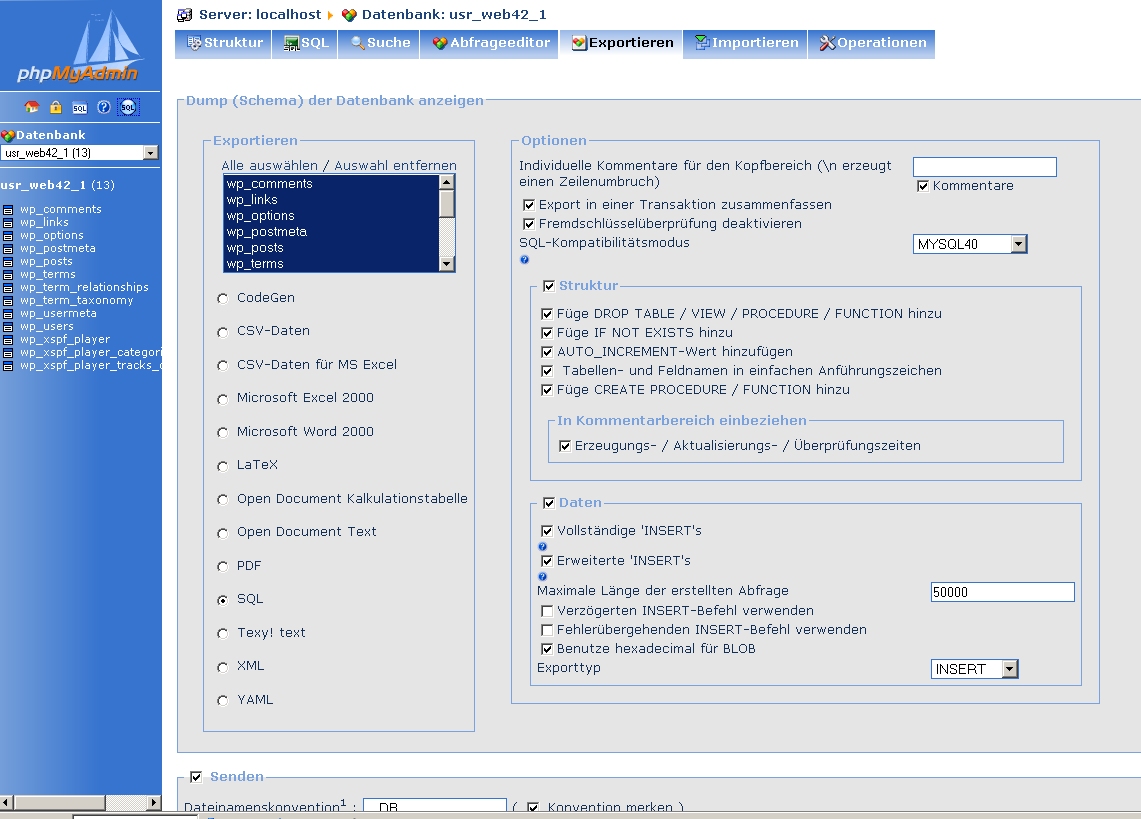Screen dimensions: 1141x819
Task: Click the database icon before Datenbank: usr_web42_1
Action: pyautogui.click(x=349, y=15)
